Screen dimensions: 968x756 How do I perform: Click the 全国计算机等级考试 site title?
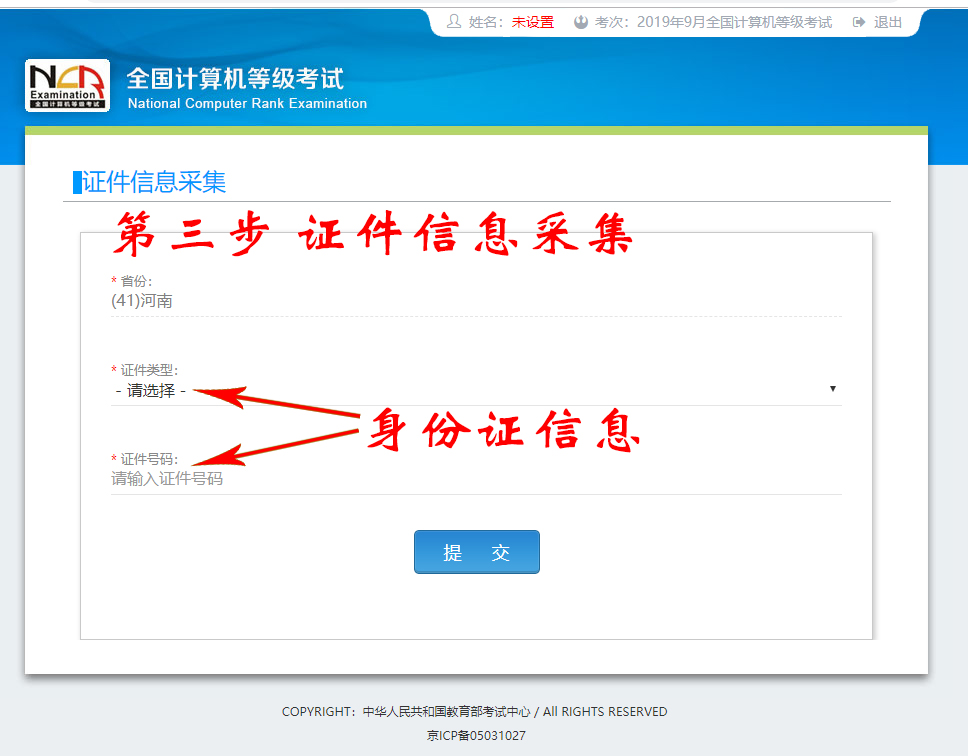pos(235,78)
